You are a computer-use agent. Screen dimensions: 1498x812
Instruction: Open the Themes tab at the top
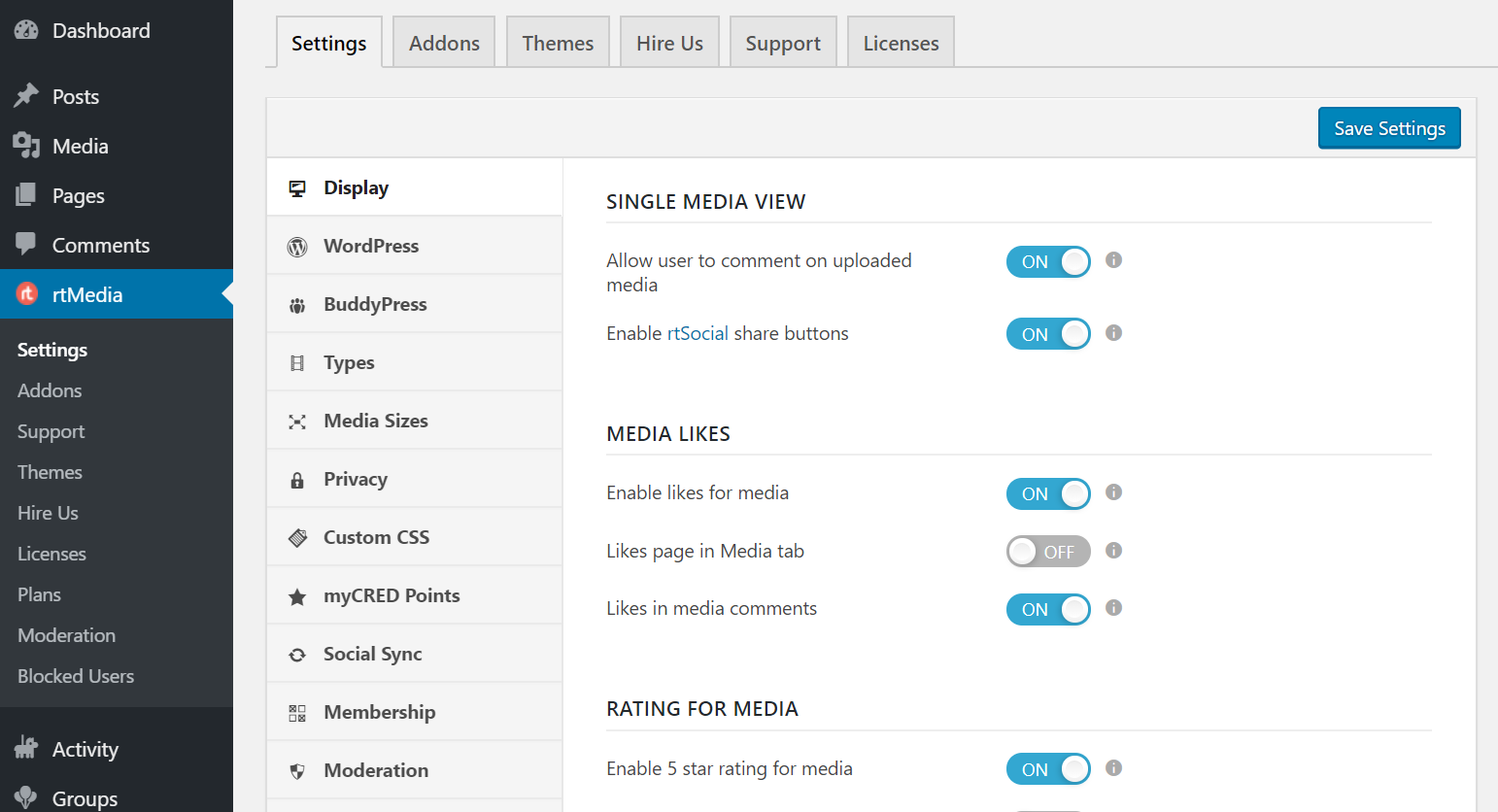tap(558, 42)
